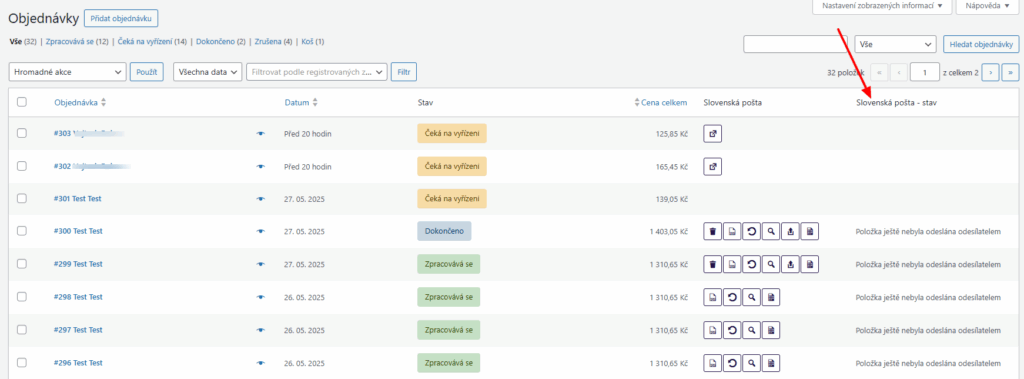Screen dimensions: 1024x379
Task: Expand Nastavení zobrazených informací panel
Action: (882, 6)
